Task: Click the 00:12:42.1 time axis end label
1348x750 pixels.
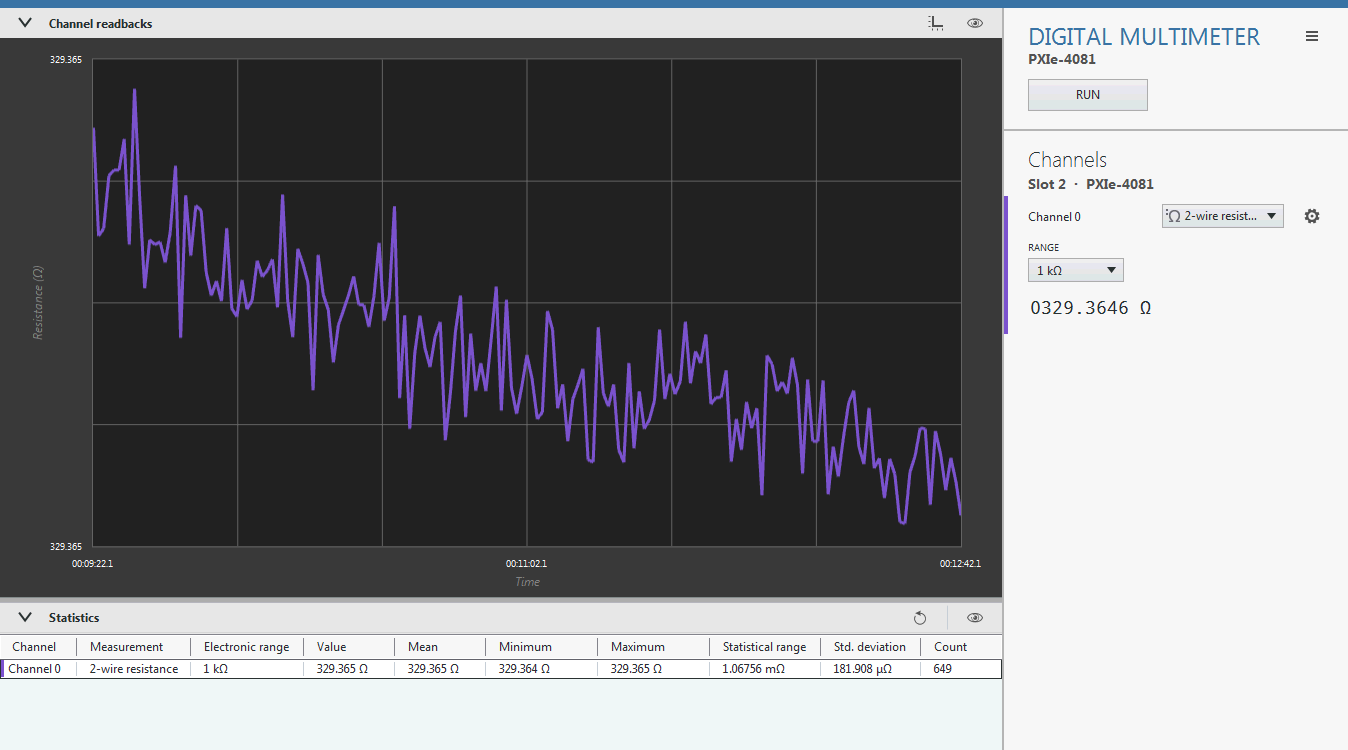Action: click(960, 563)
